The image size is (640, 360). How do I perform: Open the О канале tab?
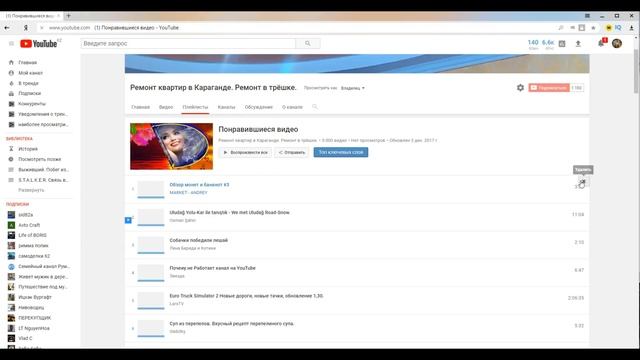292,107
